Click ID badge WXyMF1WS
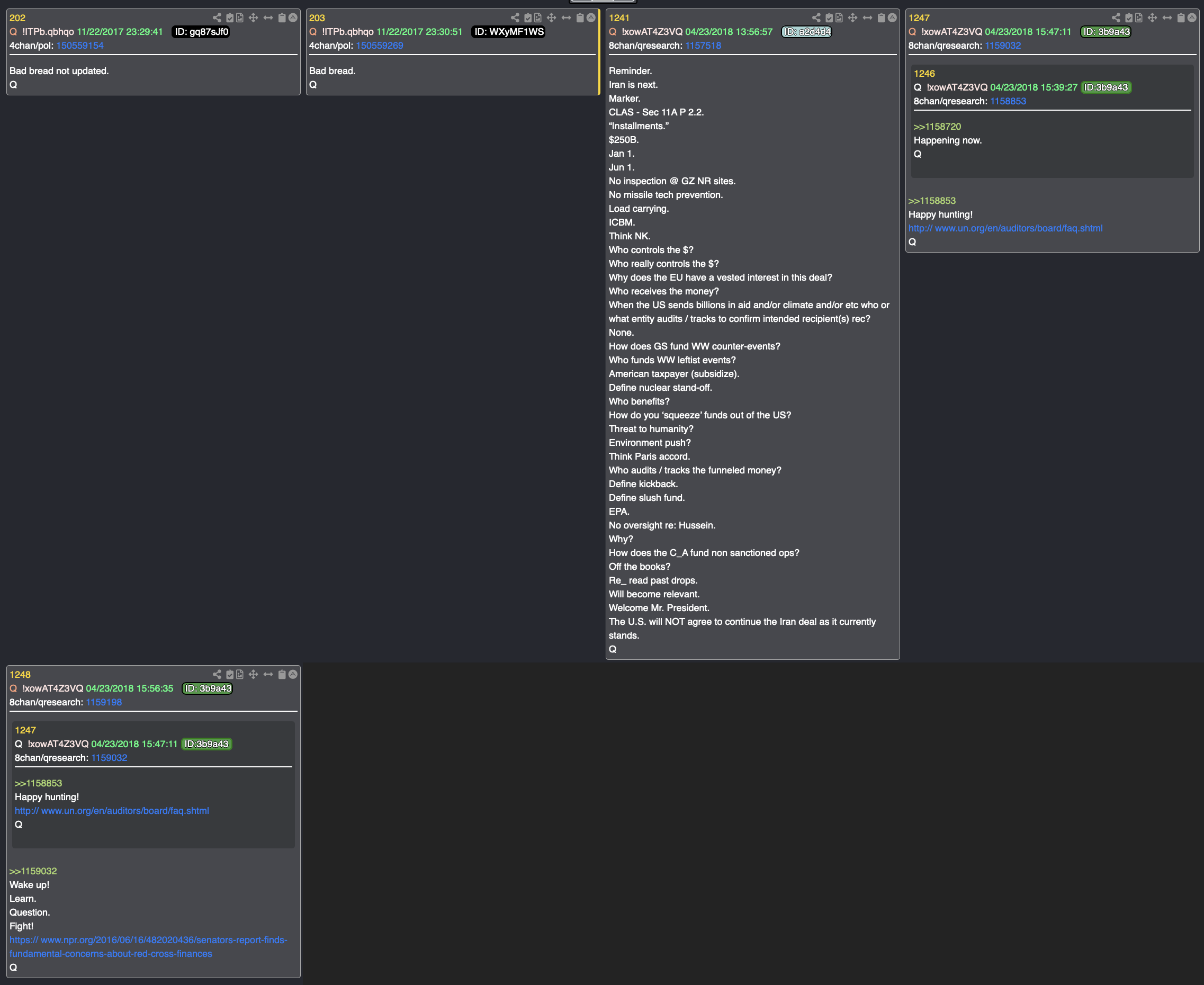This screenshot has width=1204, height=985. pyautogui.click(x=509, y=32)
